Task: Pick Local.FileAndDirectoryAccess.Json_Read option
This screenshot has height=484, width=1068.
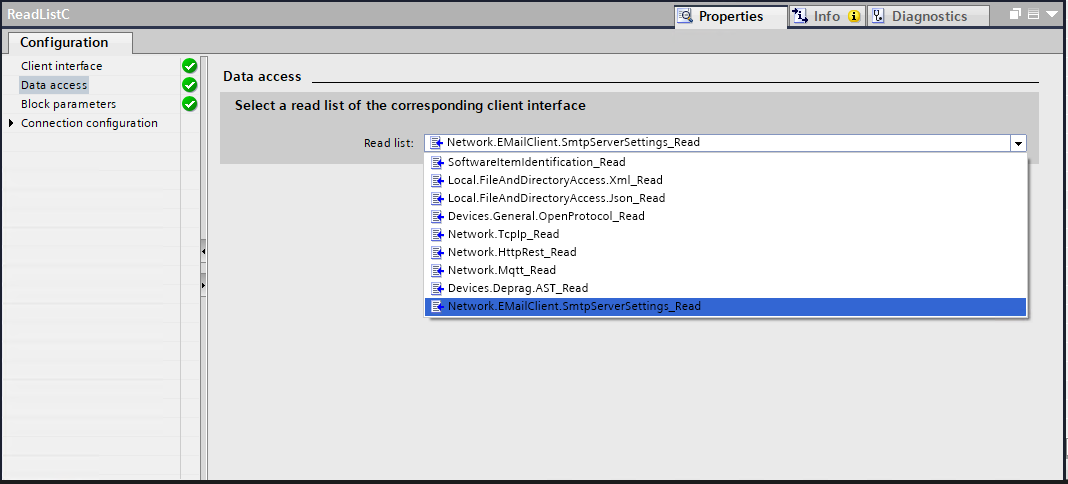Action: coord(556,198)
